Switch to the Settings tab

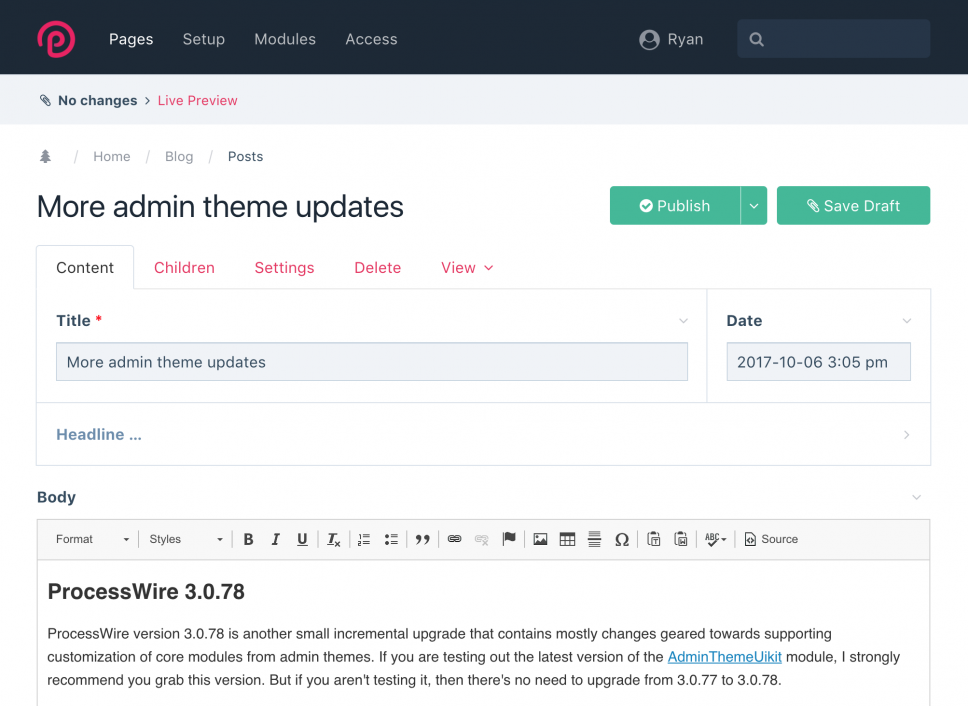(285, 268)
